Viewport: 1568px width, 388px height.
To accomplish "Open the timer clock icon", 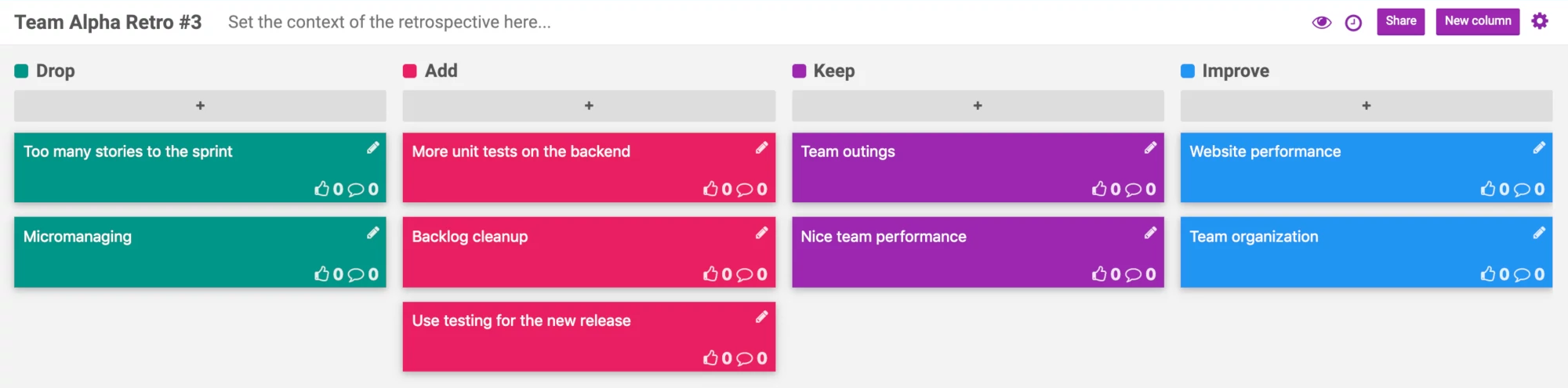I will pyautogui.click(x=1353, y=24).
